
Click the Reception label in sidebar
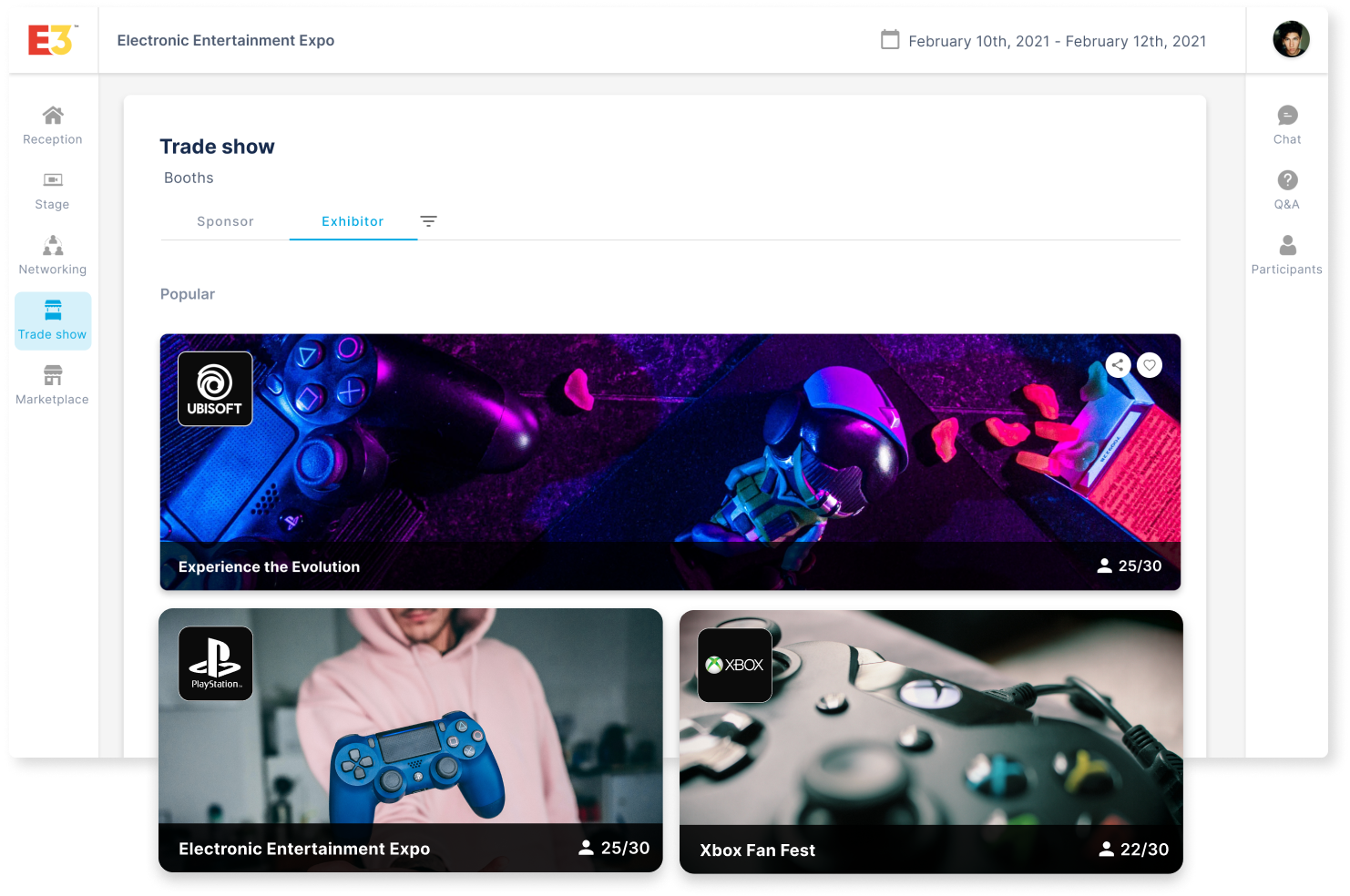(53, 139)
